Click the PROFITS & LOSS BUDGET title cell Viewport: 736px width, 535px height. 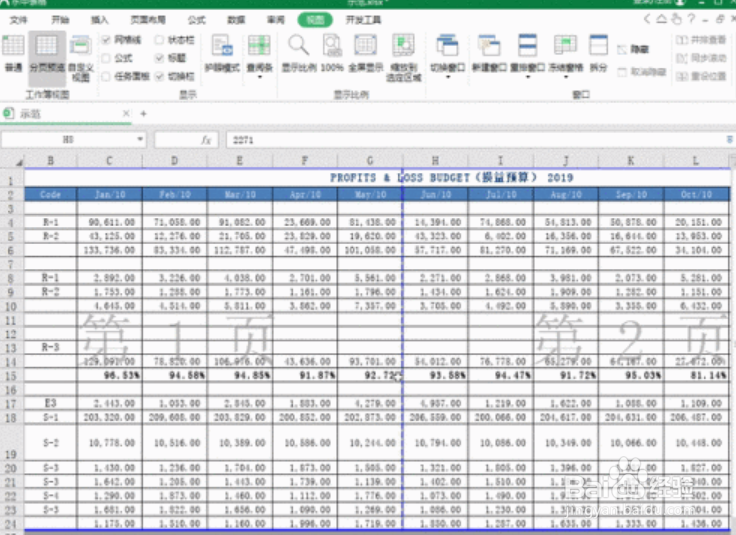[x=451, y=178]
